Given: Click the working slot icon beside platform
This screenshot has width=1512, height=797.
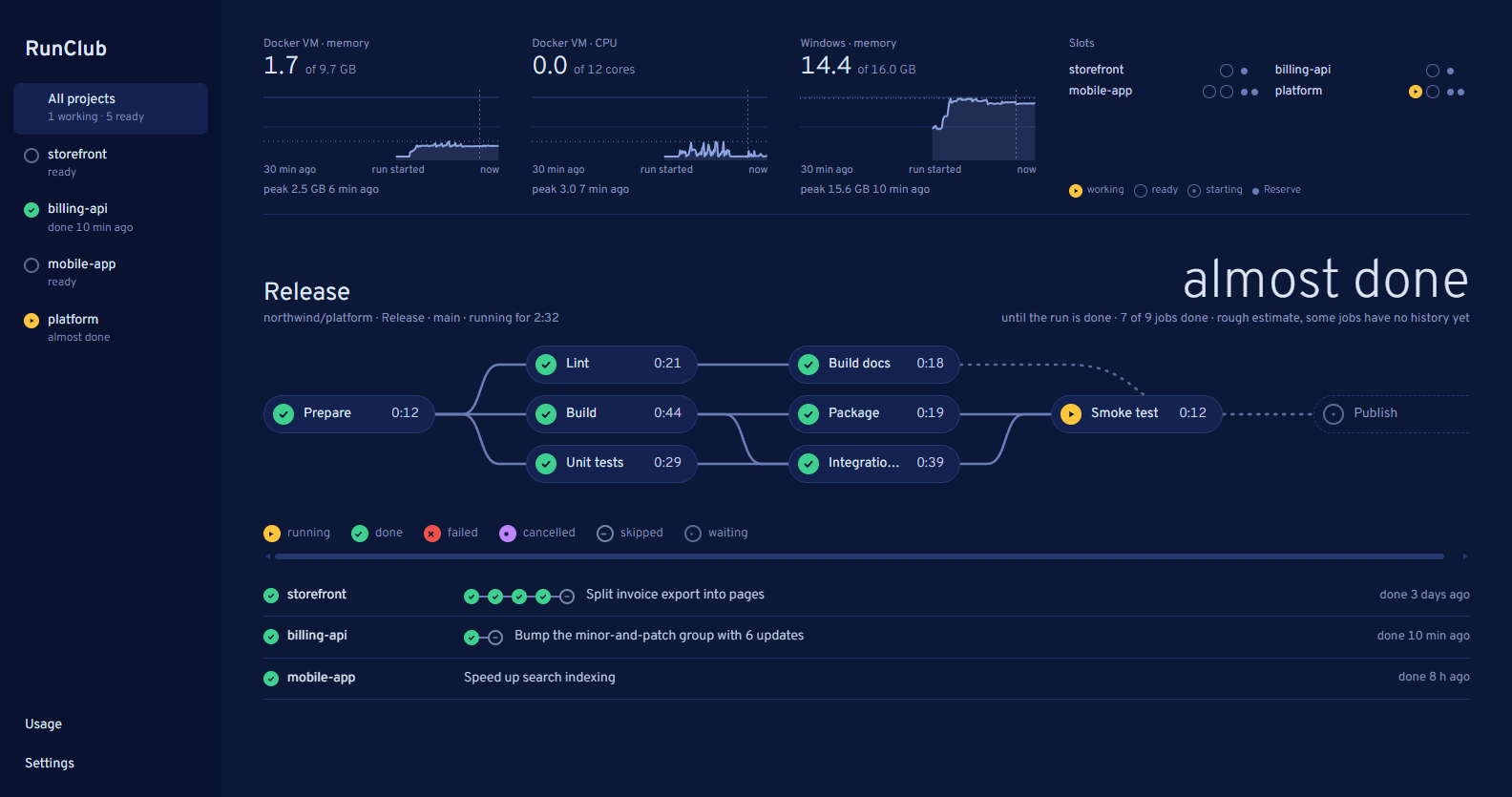Looking at the screenshot, I should (1416, 92).
